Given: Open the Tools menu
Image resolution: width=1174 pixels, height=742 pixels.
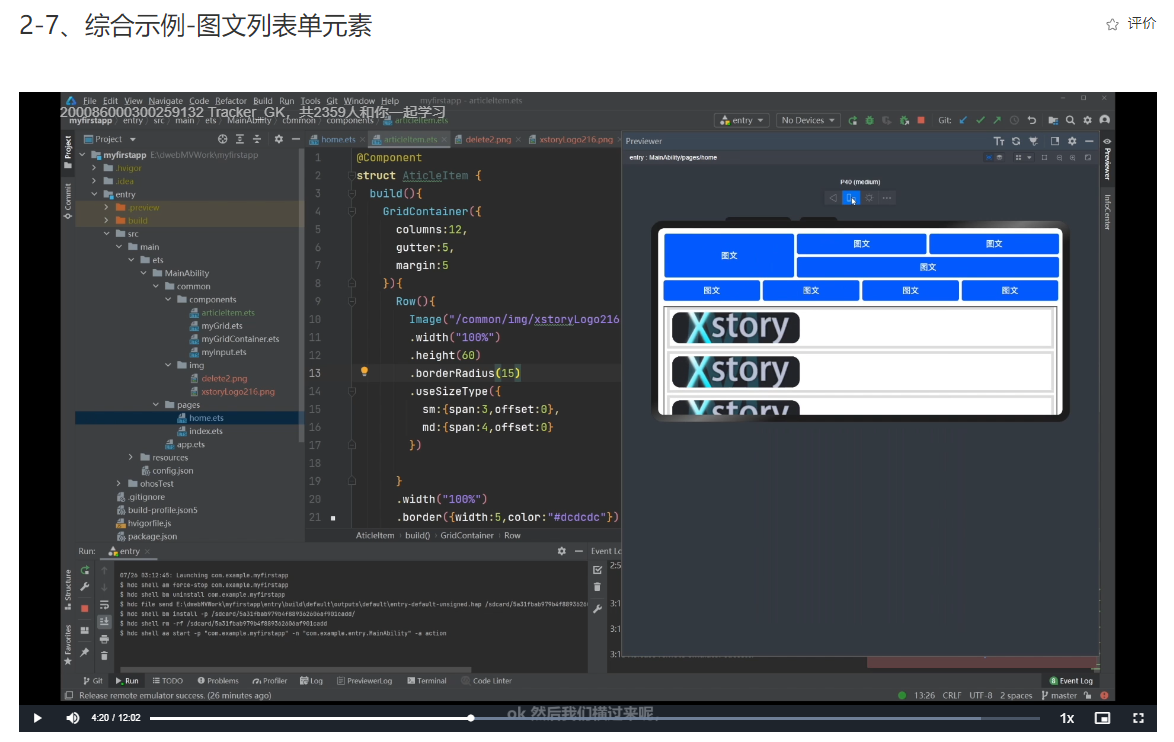Looking at the screenshot, I should (310, 101).
